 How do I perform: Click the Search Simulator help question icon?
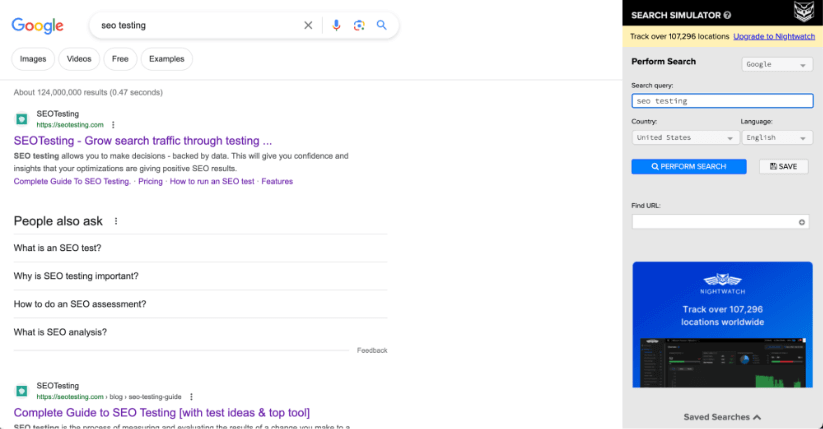(x=727, y=15)
